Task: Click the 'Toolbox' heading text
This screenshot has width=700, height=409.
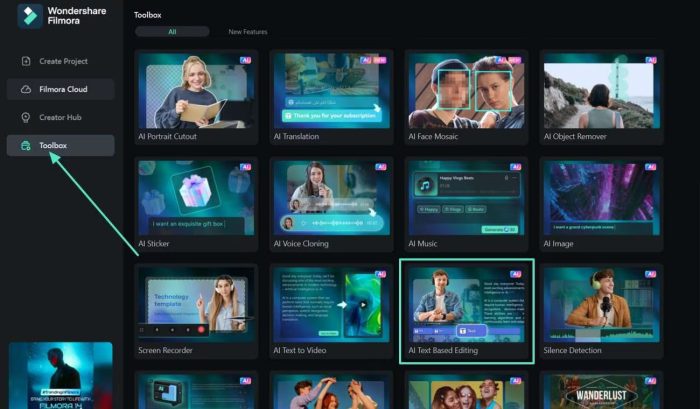Action: point(148,15)
